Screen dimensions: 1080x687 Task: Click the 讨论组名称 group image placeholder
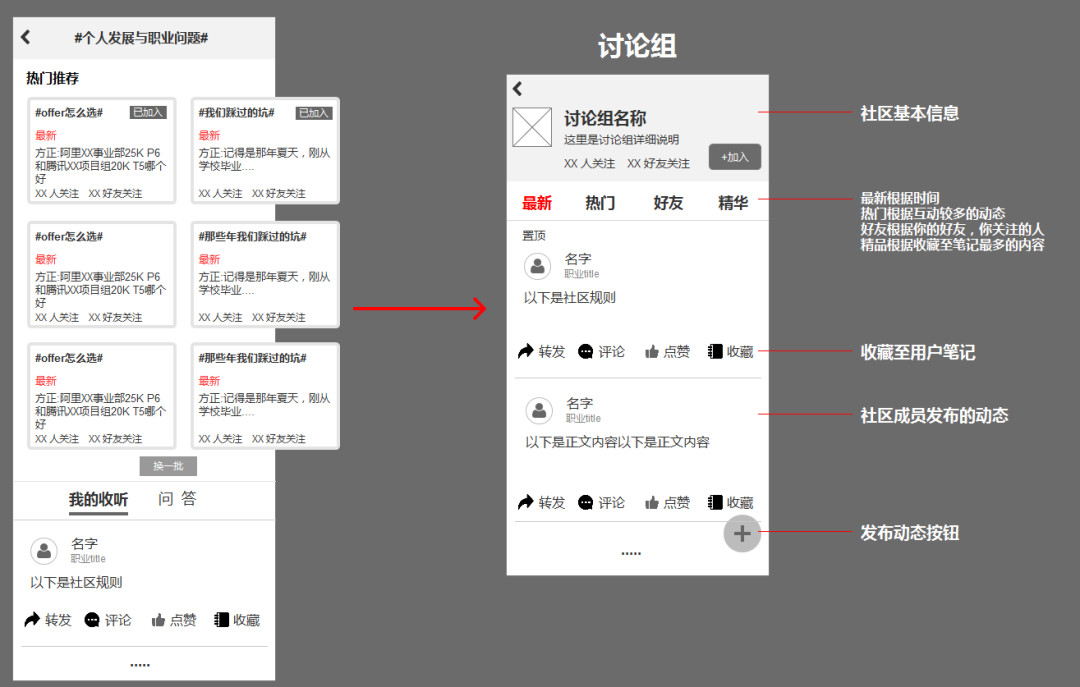coord(532,127)
